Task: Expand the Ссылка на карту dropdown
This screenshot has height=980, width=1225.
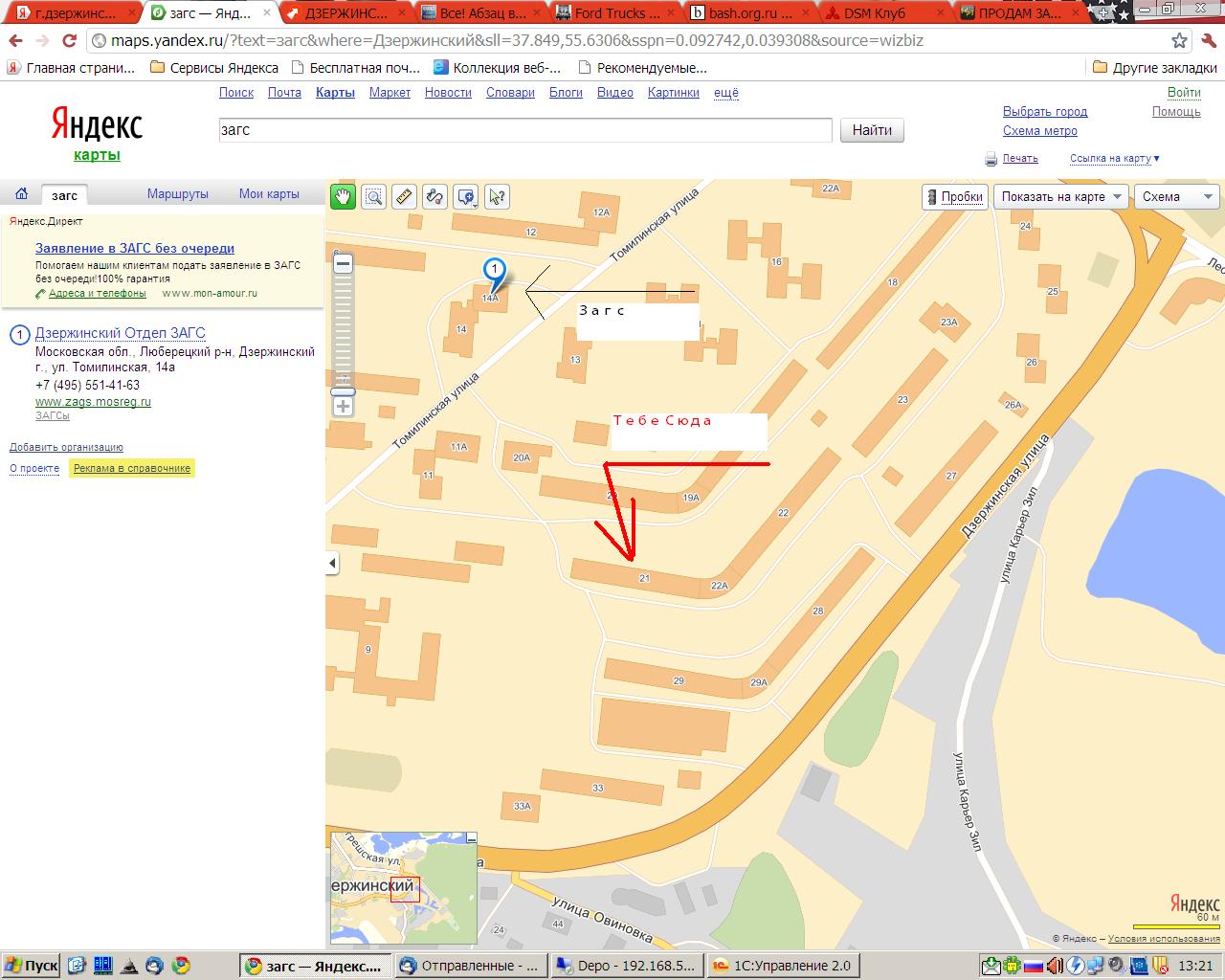Action: (x=1114, y=159)
